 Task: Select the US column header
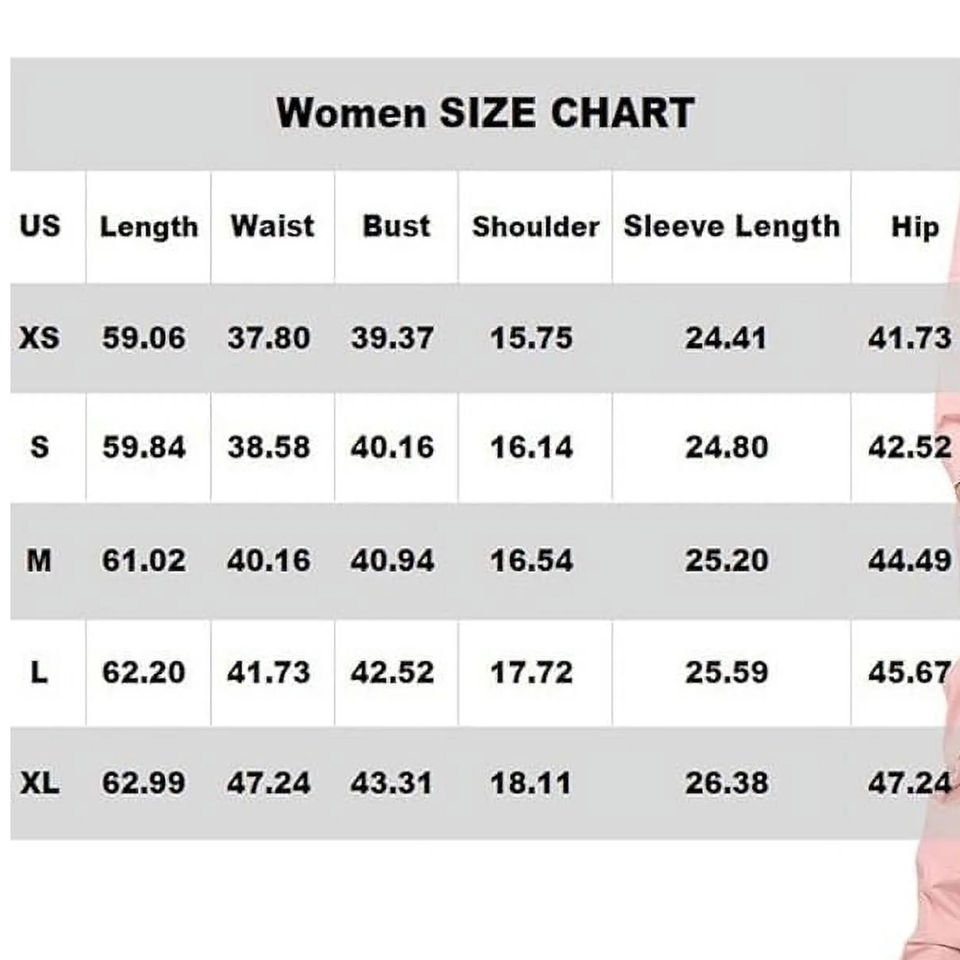[x=40, y=226]
